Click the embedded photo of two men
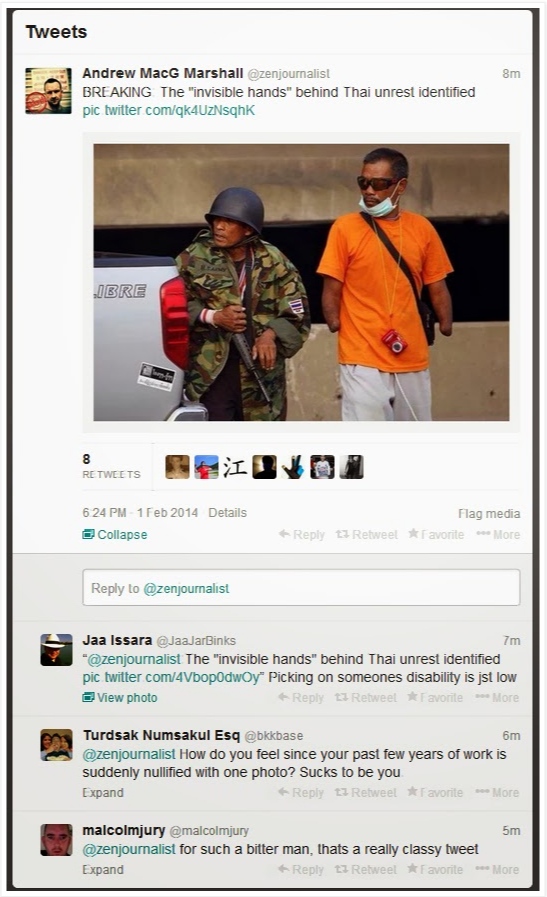The width and height of the screenshot is (547, 897). (301, 282)
